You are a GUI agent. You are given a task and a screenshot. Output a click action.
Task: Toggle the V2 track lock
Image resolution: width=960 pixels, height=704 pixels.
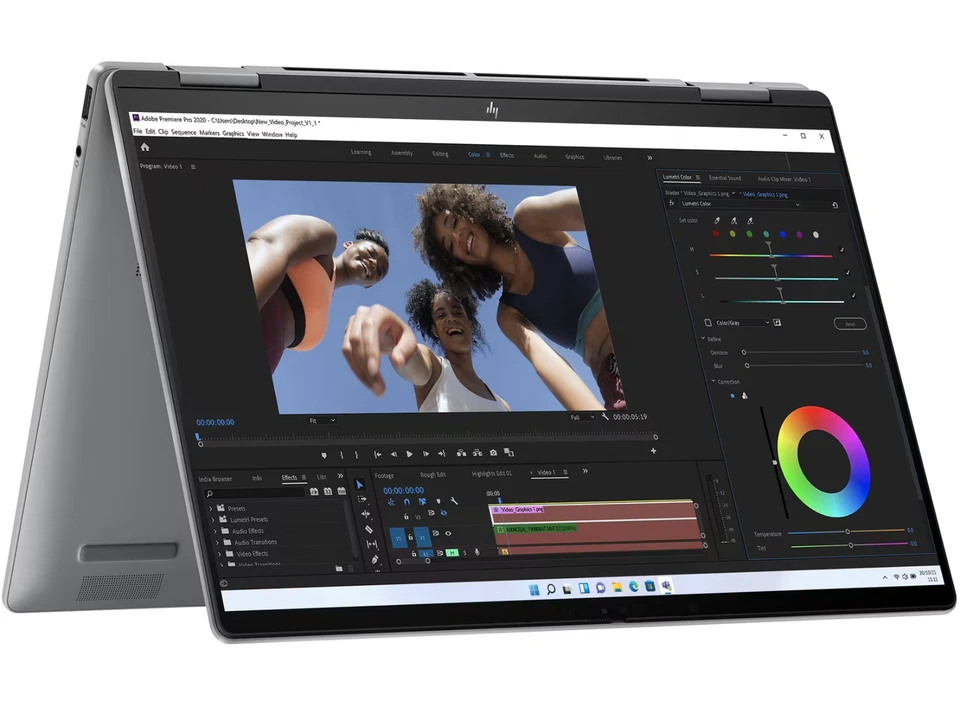click(406, 517)
